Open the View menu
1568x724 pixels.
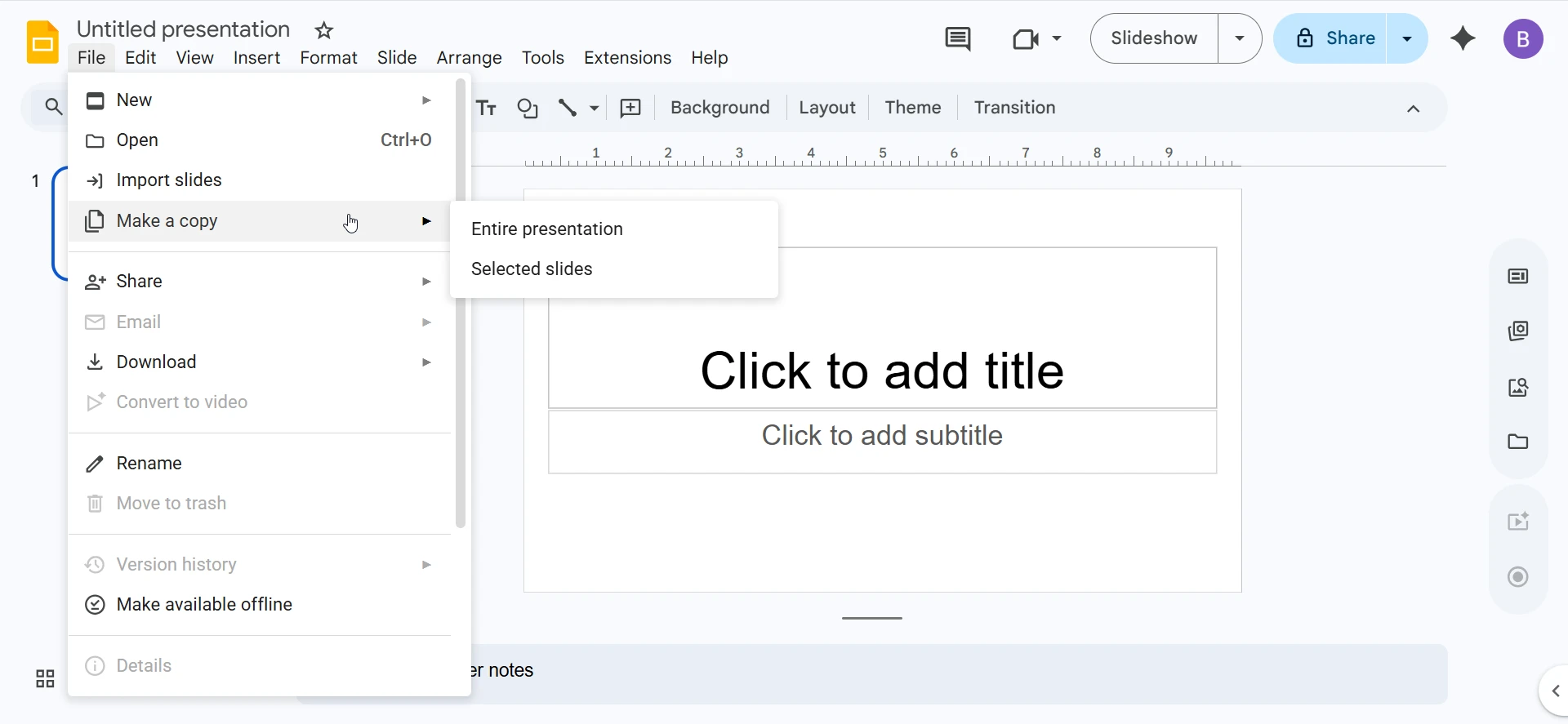point(195,58)
